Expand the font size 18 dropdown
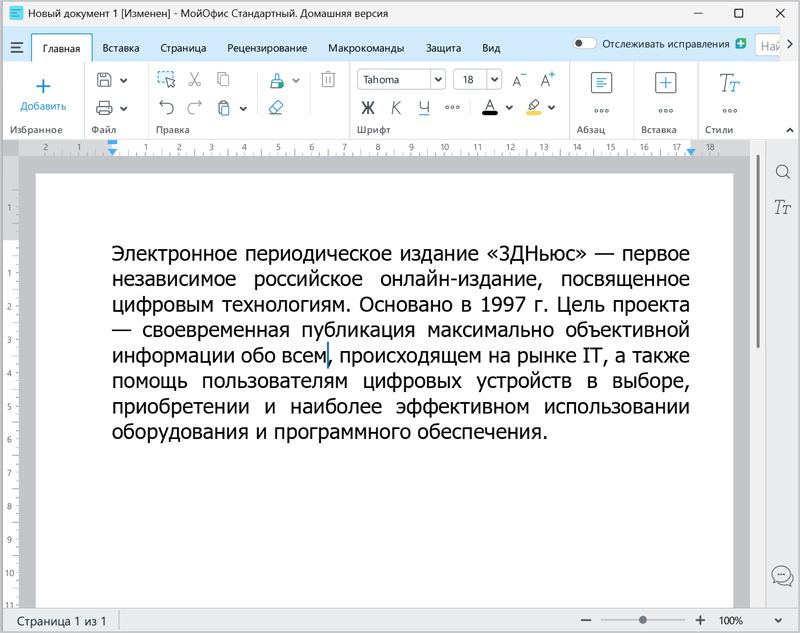Image resolution: width=800 pixels, height=633 pixels. point(494,80)
